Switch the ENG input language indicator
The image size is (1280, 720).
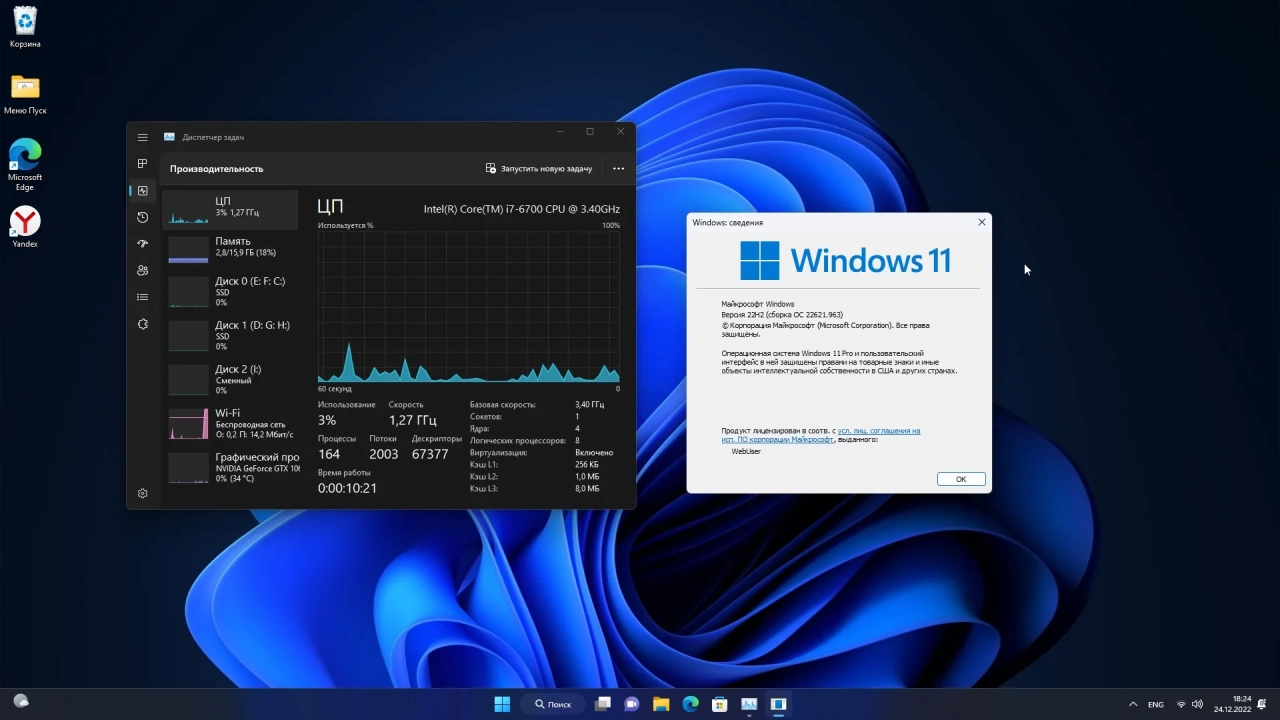point(1156,704)
